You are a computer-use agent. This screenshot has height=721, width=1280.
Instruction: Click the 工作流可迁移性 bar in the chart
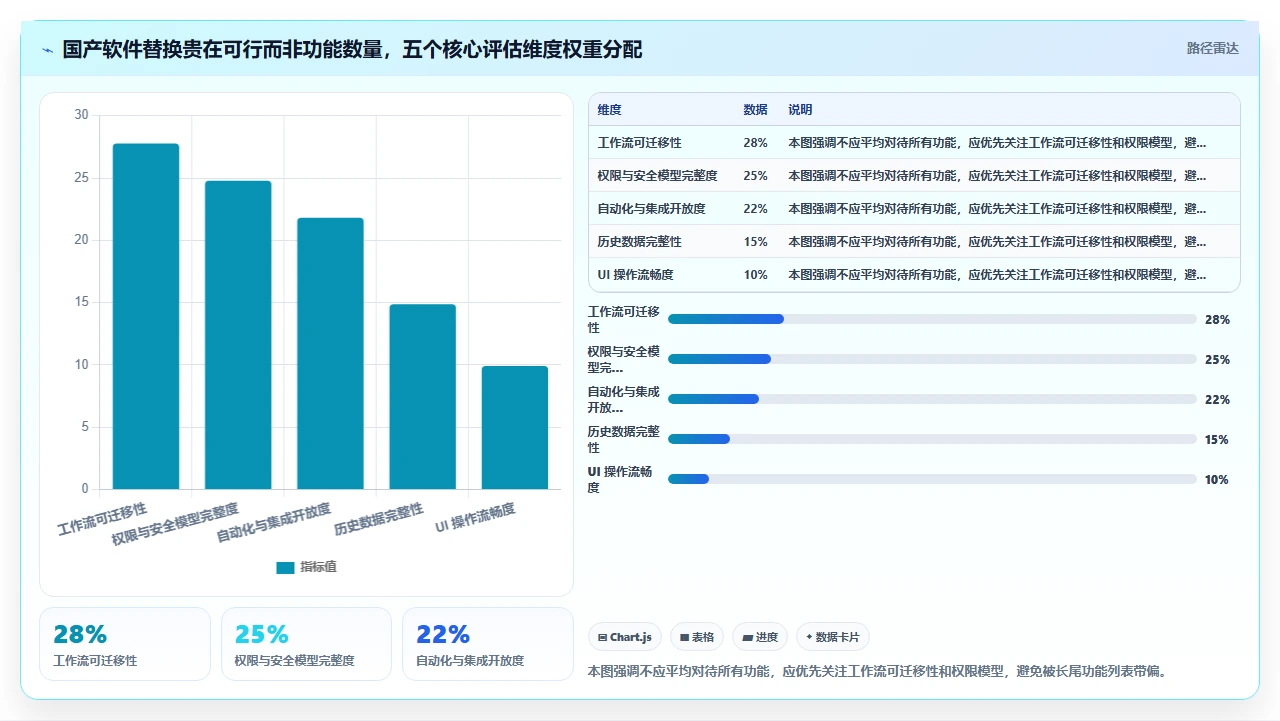point(146,316)
